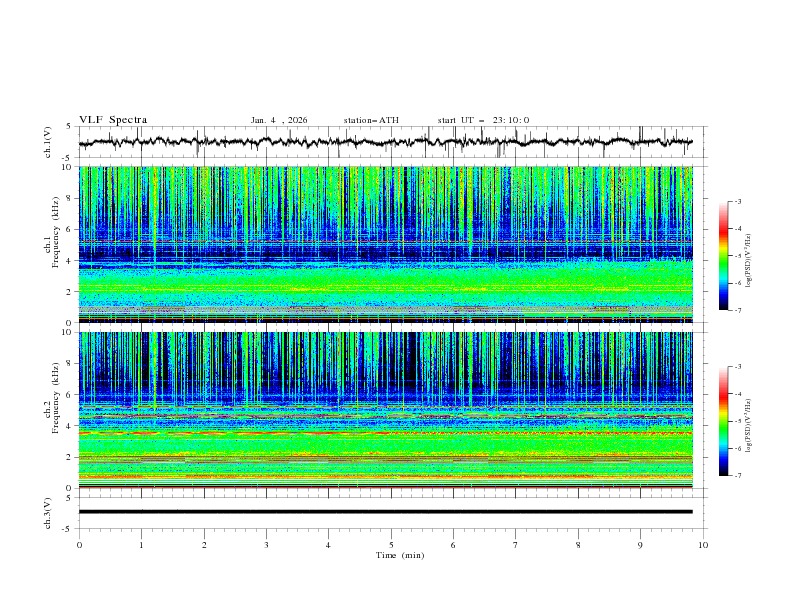Click the "8" kHz tick on ch.2 frequency axis

tap(70, 364)
